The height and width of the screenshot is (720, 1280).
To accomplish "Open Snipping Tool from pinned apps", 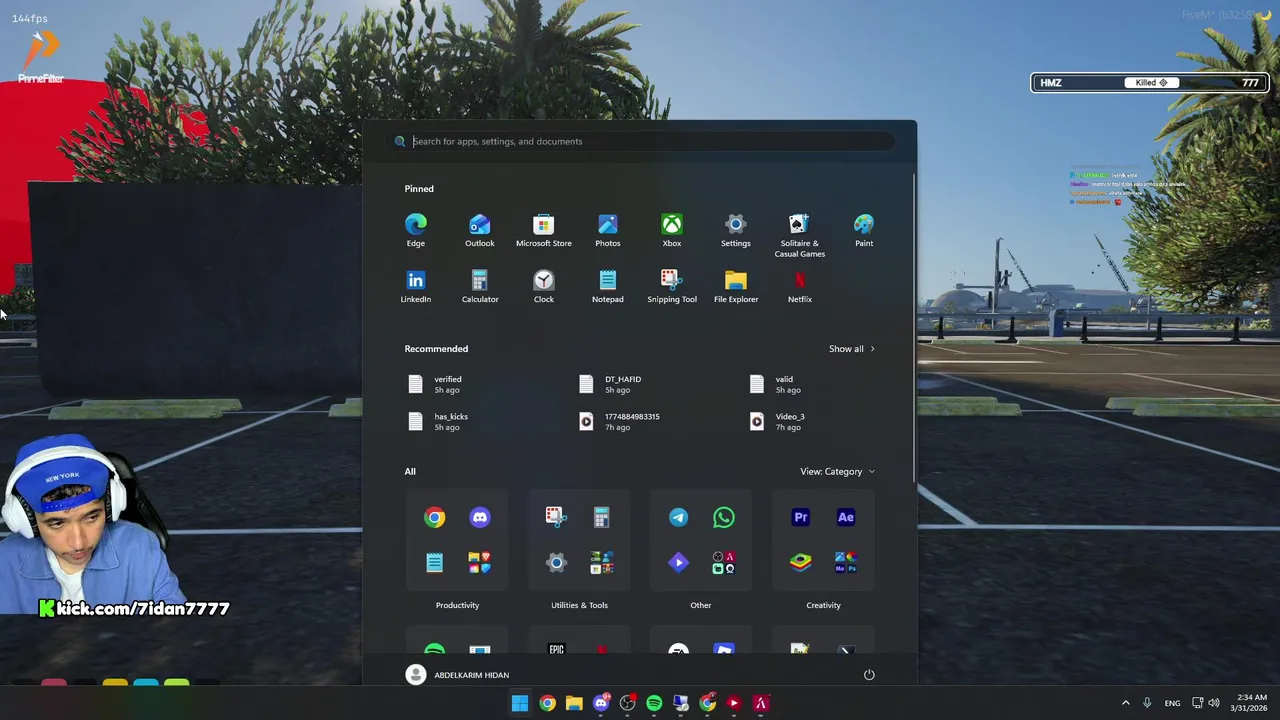I will click(671, 287).
